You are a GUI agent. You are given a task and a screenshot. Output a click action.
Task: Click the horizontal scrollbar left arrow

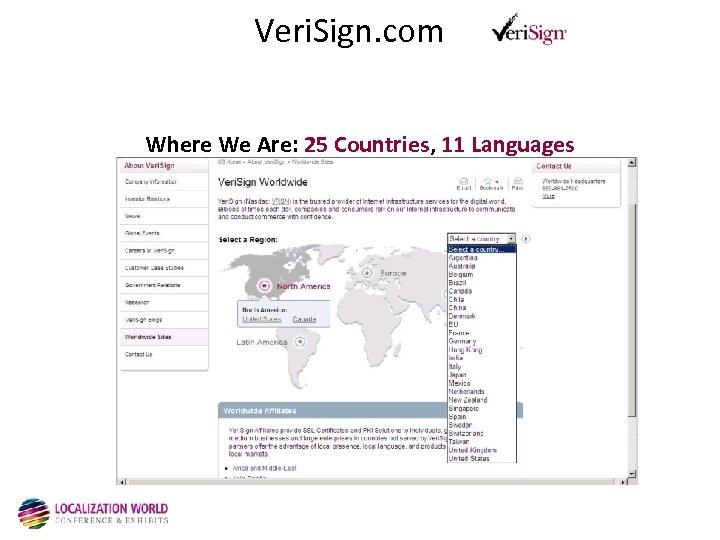point(122,482)
